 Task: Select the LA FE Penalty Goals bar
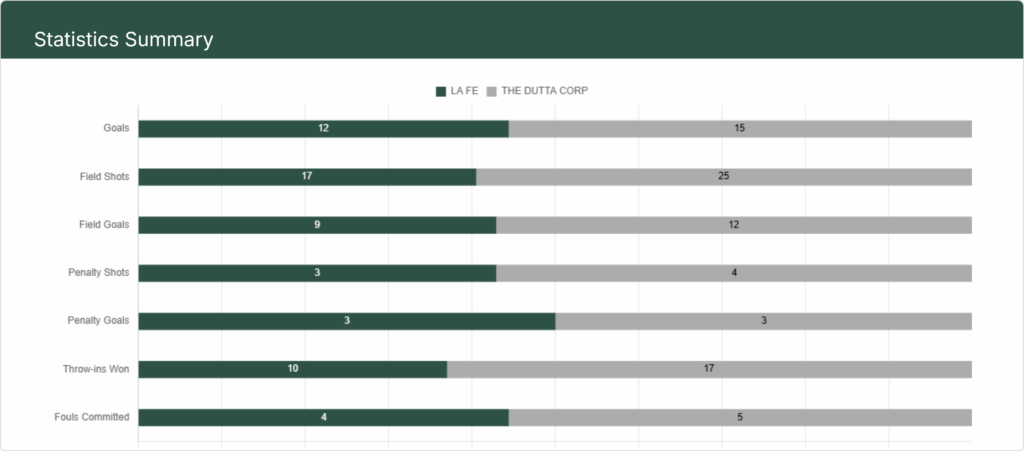tap(346, 321)
